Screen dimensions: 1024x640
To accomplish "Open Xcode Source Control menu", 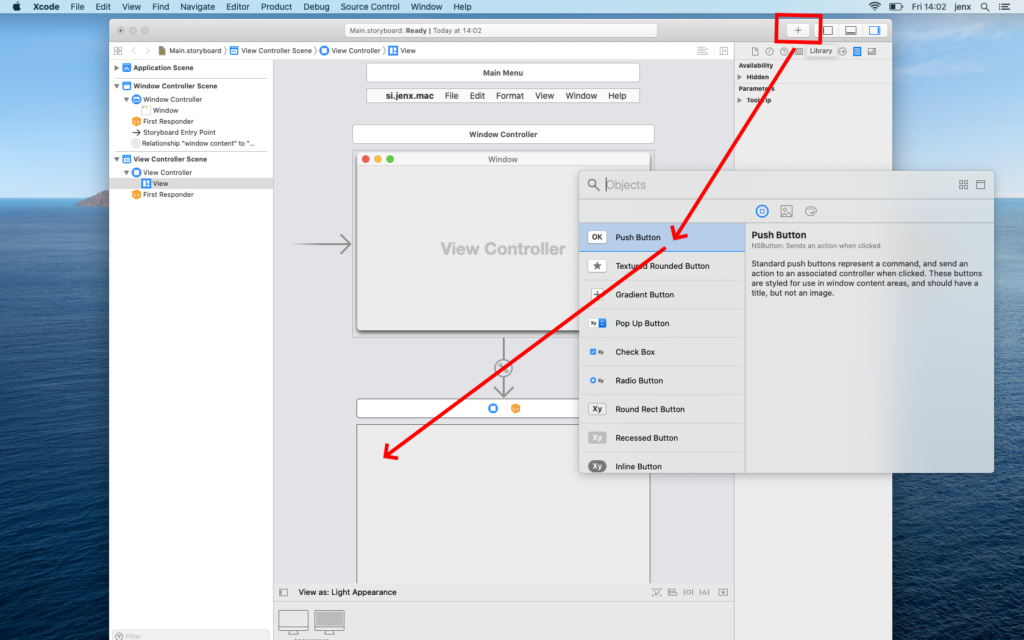I will point(370,7).
